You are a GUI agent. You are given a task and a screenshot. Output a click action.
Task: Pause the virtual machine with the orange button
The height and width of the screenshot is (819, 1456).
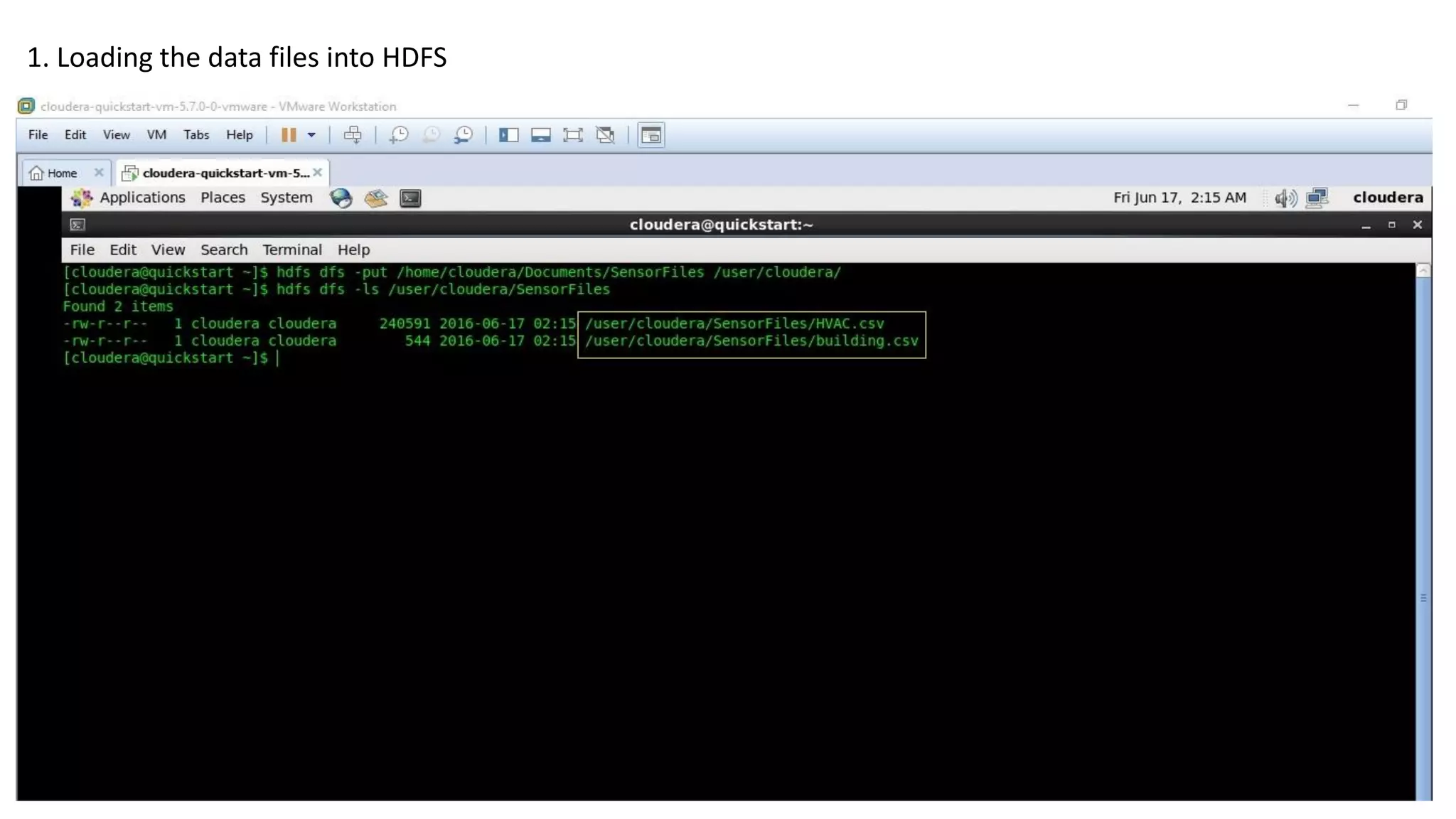click(288, 135)
